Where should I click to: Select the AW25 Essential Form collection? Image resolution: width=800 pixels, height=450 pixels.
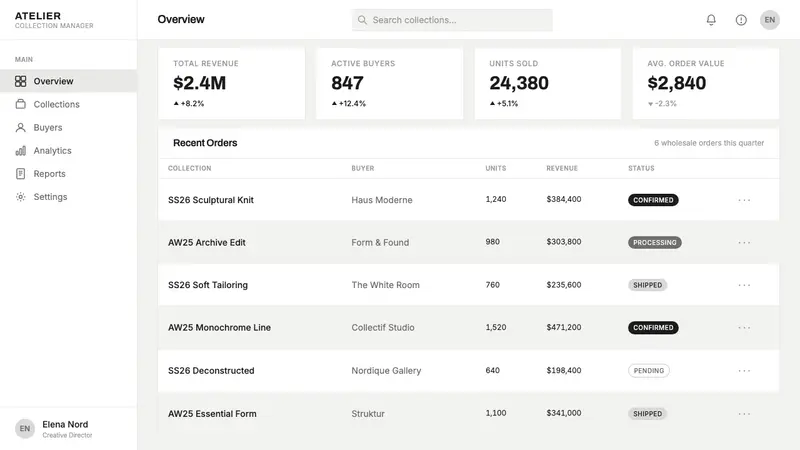tap(212, 414)
